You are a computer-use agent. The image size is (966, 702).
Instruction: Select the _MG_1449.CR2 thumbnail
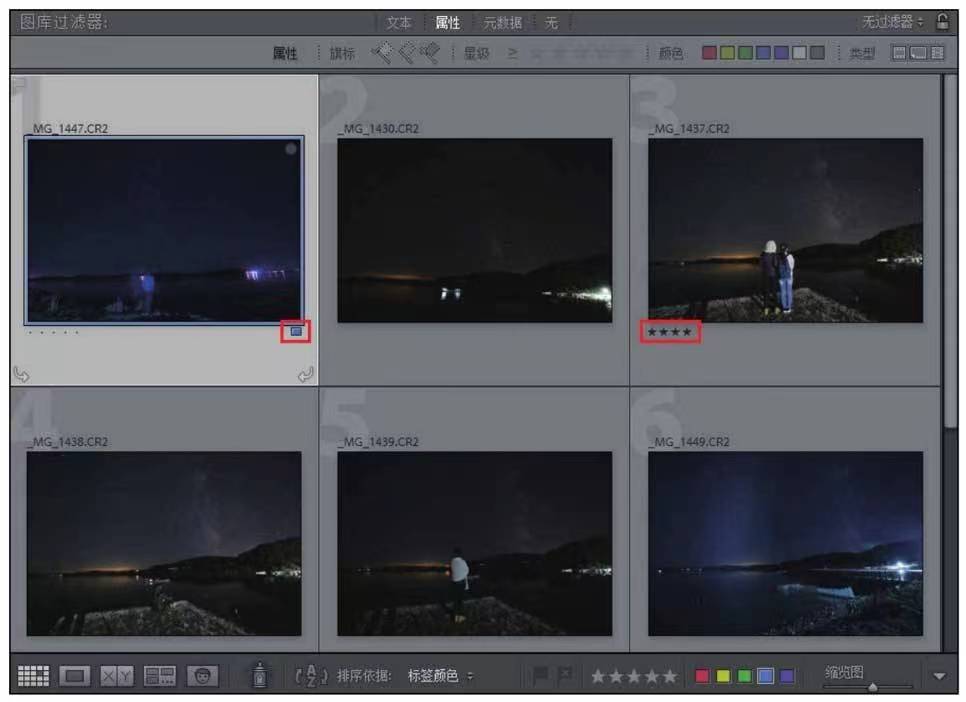click(x=785, y=544)
